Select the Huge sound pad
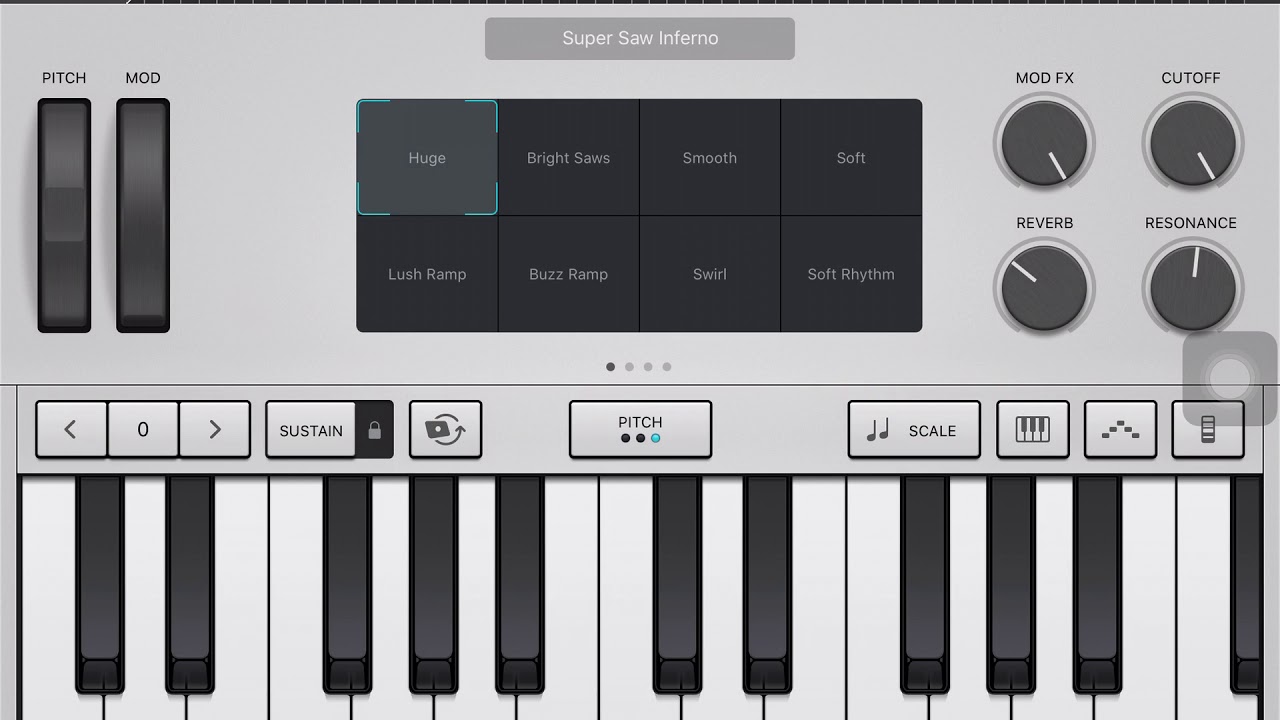The image size is (1280, 720). 427,158
